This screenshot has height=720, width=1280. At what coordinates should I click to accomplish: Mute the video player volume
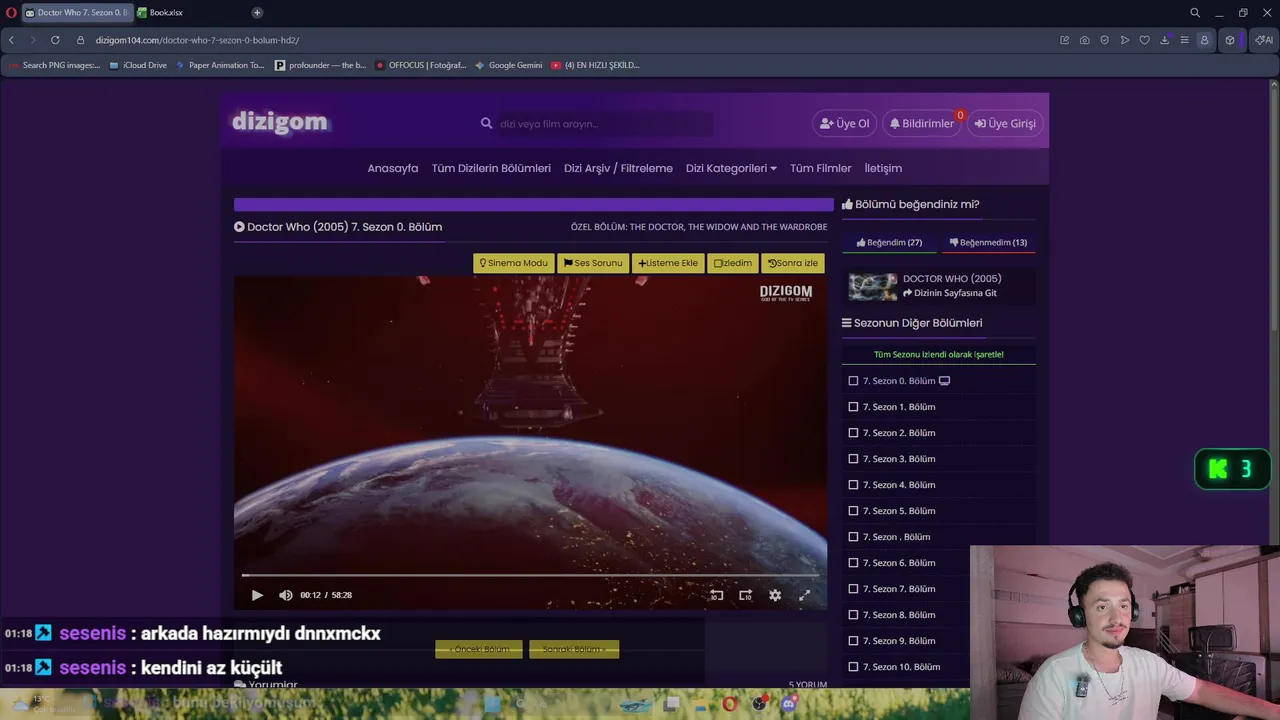point(285,595)
